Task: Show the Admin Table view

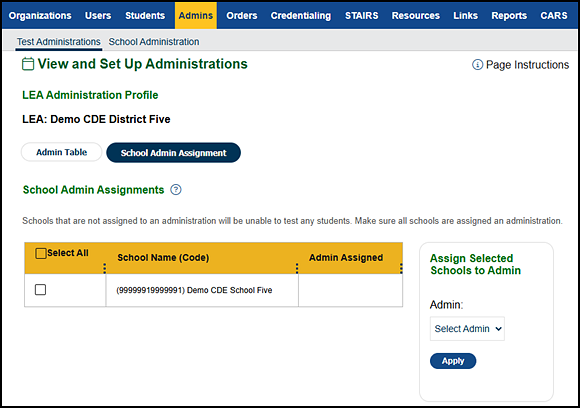Action: 61,152
